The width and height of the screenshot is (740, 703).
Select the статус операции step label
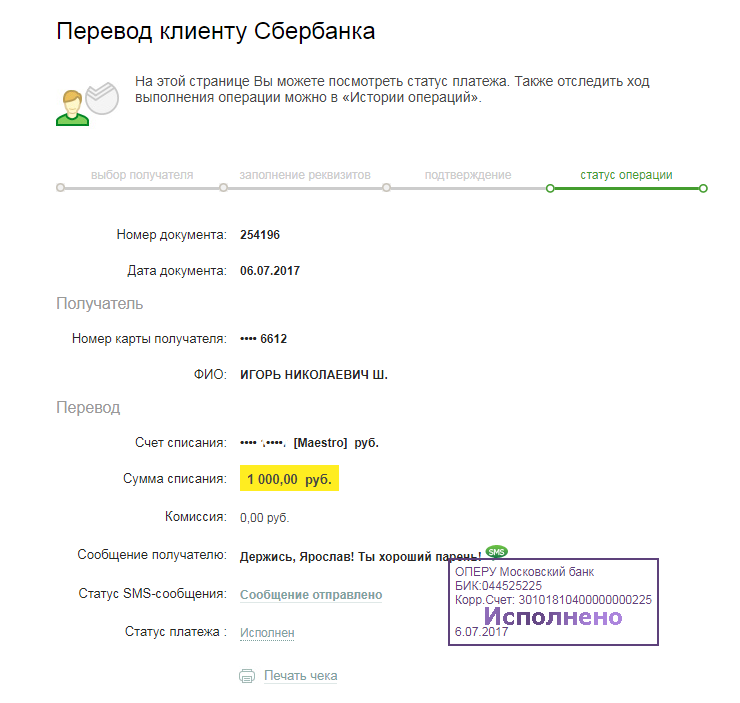626,175
